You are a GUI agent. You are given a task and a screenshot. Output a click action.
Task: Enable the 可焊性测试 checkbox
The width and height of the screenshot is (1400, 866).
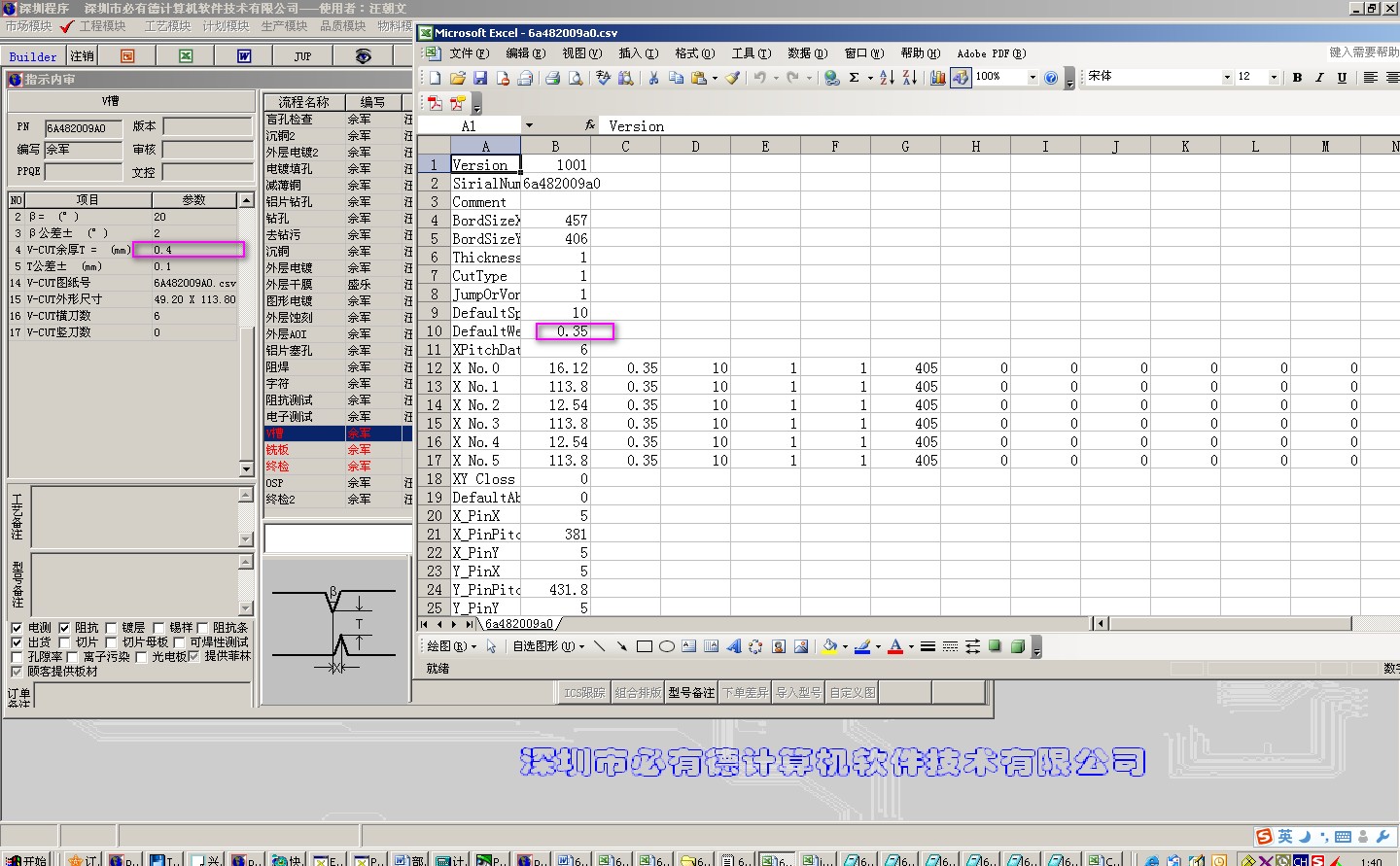[179, 642]
